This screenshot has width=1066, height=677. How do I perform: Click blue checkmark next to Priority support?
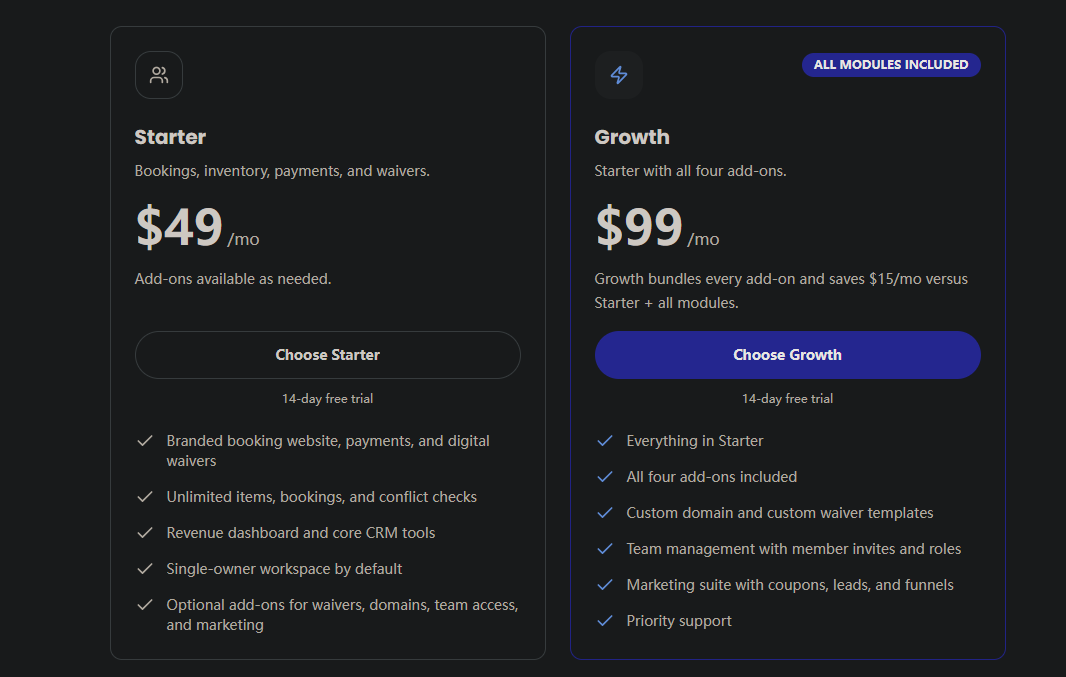605,621
